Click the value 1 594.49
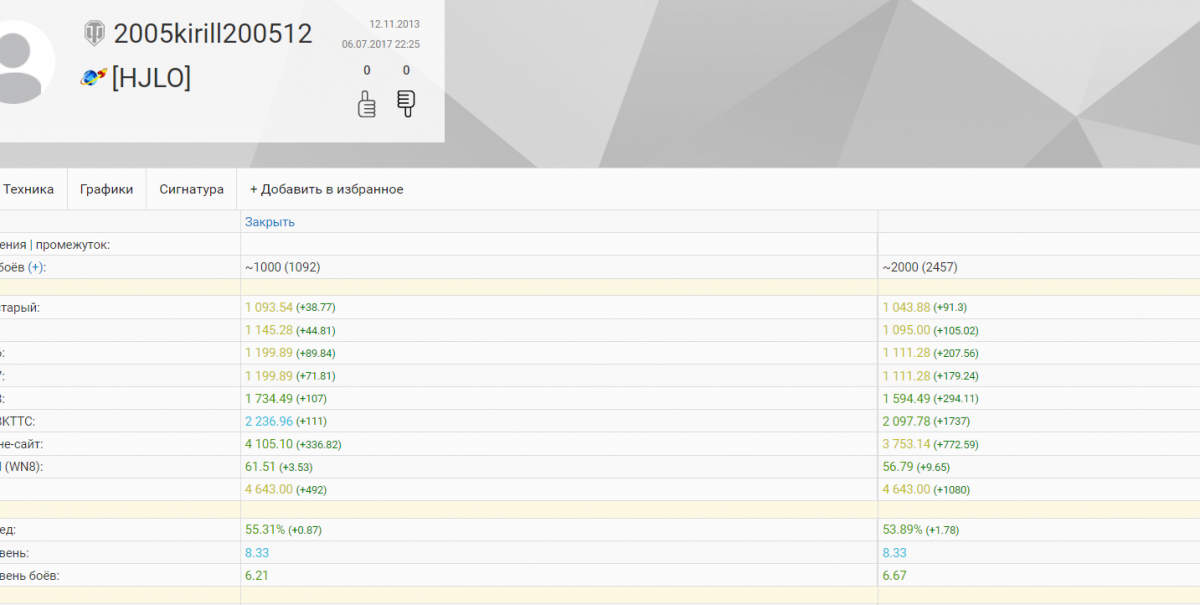This screenshot has height=605, width=1200. [907, 398]
